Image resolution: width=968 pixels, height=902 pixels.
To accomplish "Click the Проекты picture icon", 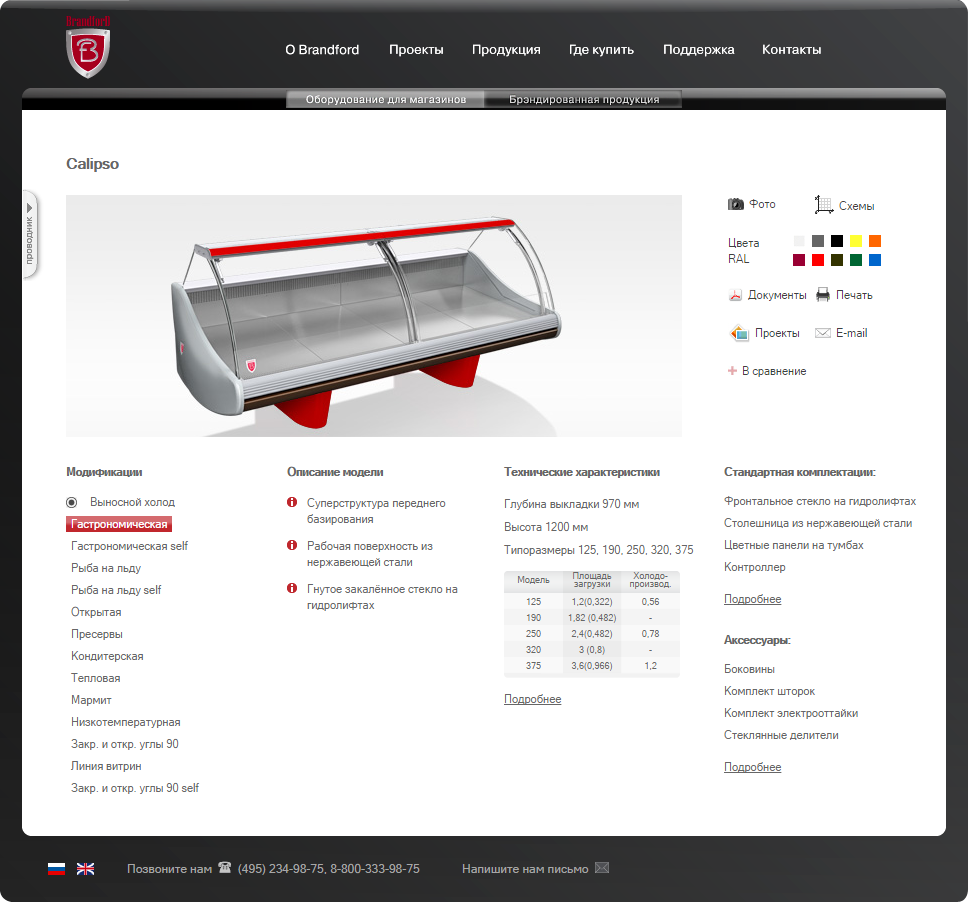I will click(739, 333).
